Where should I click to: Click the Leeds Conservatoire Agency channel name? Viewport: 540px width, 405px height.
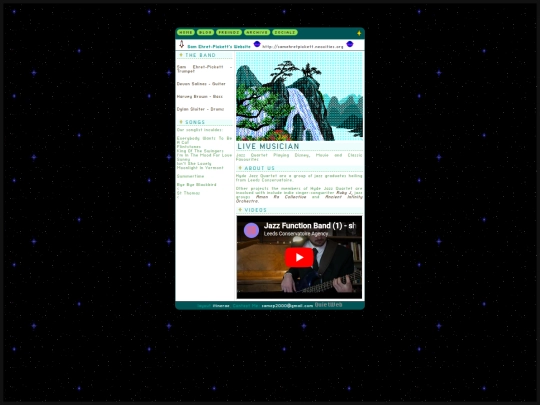click(296, 234)
